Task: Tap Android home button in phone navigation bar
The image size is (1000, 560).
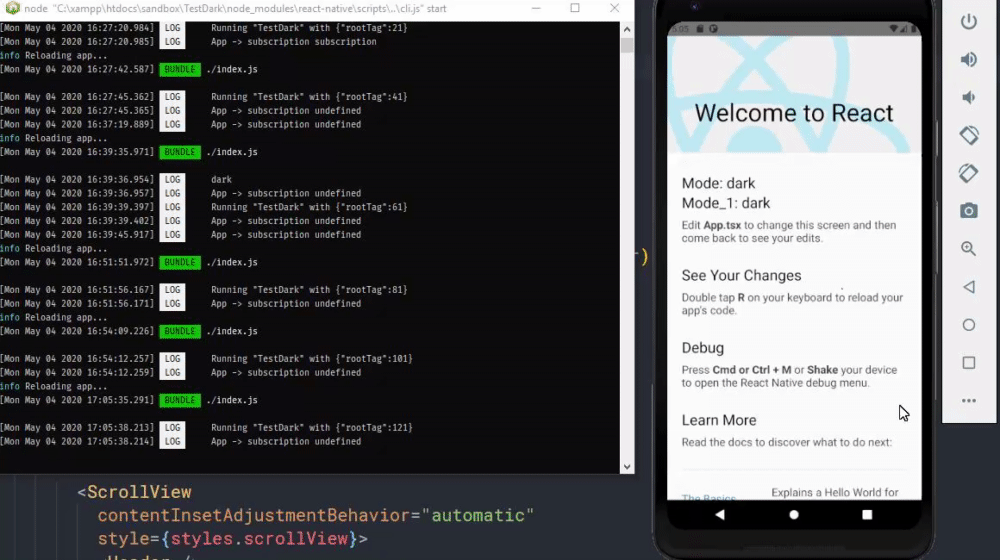Action: [x=793, y=515]
